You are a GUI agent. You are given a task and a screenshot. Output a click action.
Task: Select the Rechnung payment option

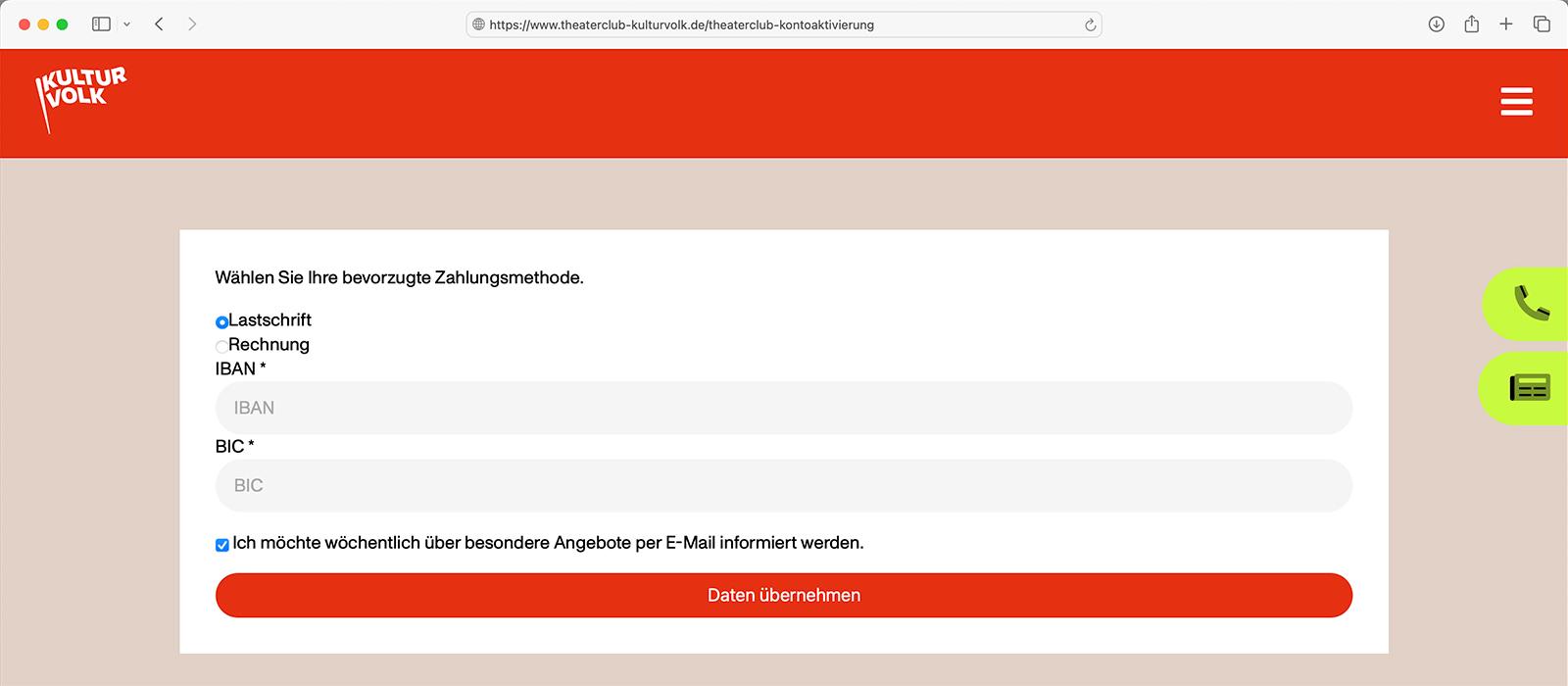point(221,346)
